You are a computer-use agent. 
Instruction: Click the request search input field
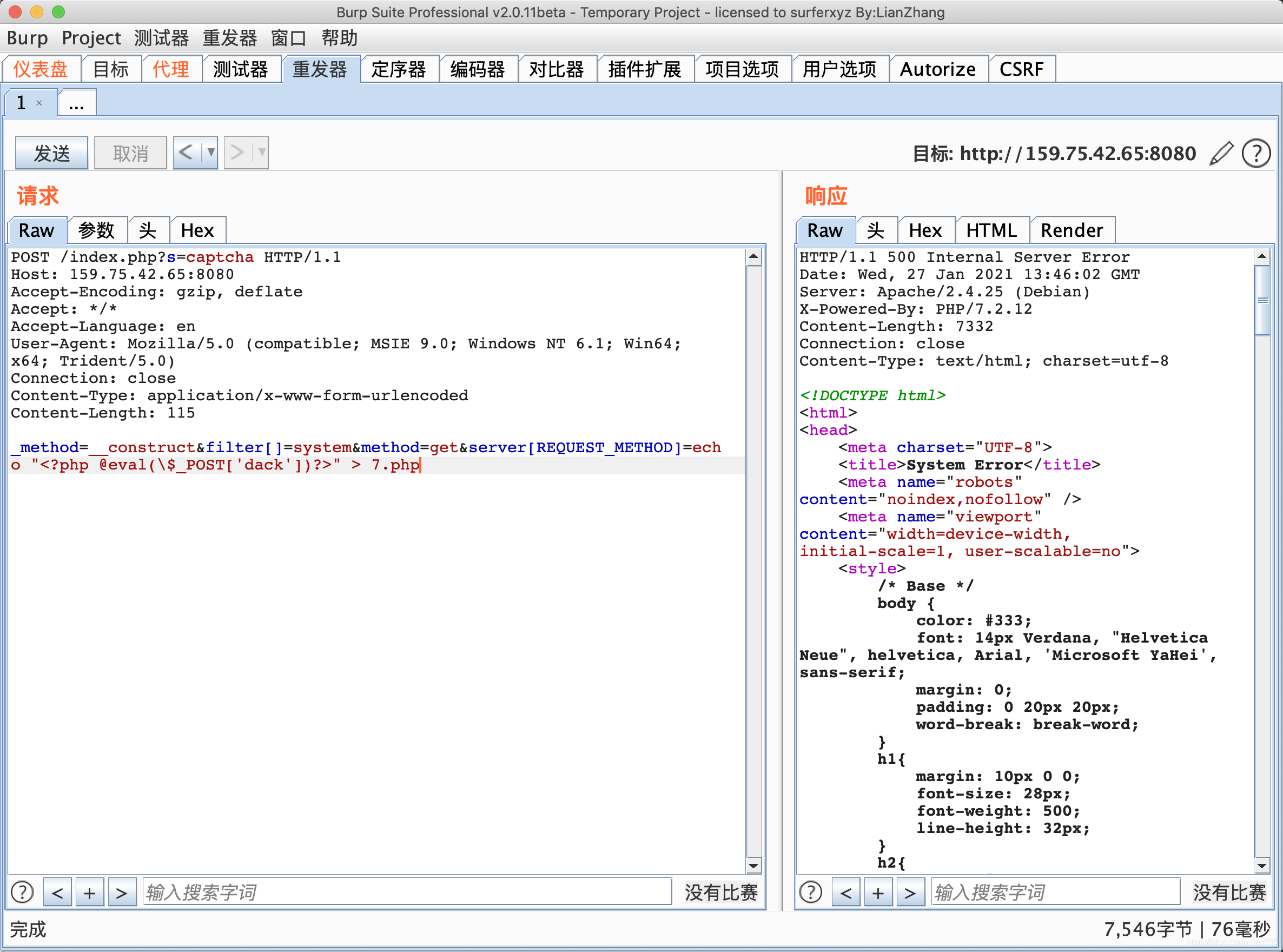(x=407, y=892)
